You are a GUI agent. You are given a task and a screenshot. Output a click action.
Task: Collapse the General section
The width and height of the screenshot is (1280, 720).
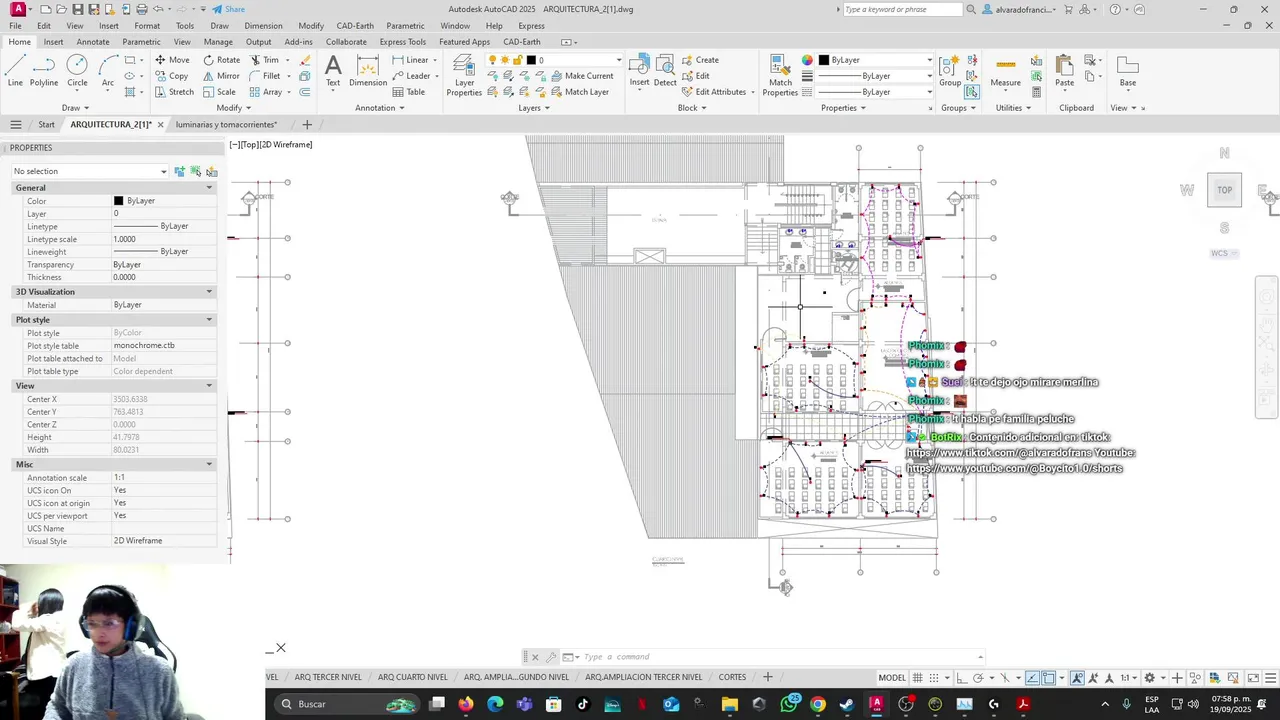pos(209,188)
